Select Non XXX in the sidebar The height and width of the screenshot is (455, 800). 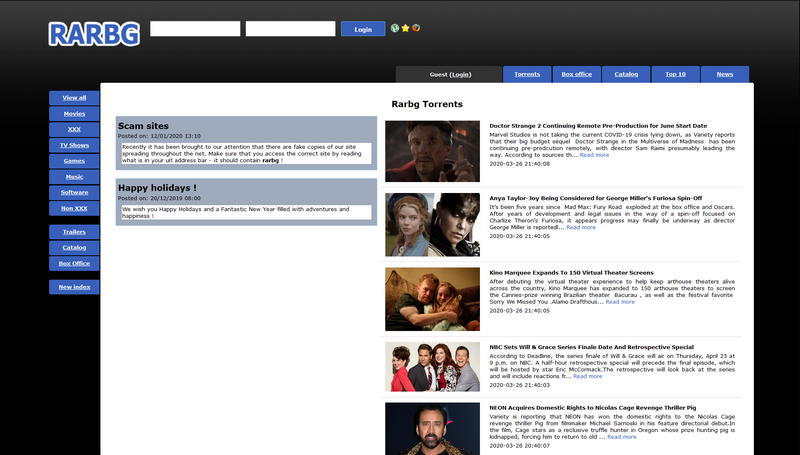(x=74, y=209)
